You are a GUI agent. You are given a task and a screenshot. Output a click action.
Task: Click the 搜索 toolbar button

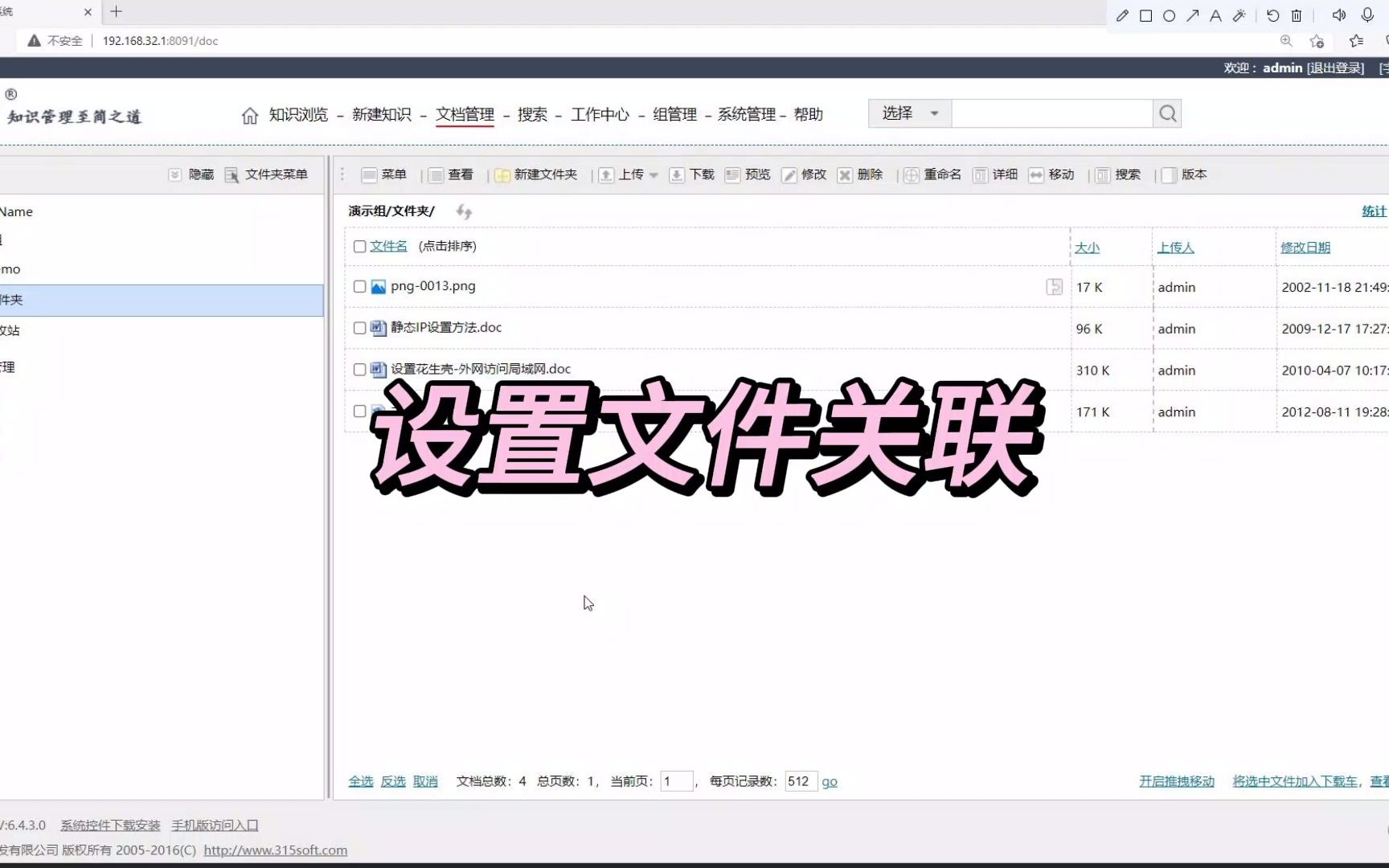point(1118,174)
